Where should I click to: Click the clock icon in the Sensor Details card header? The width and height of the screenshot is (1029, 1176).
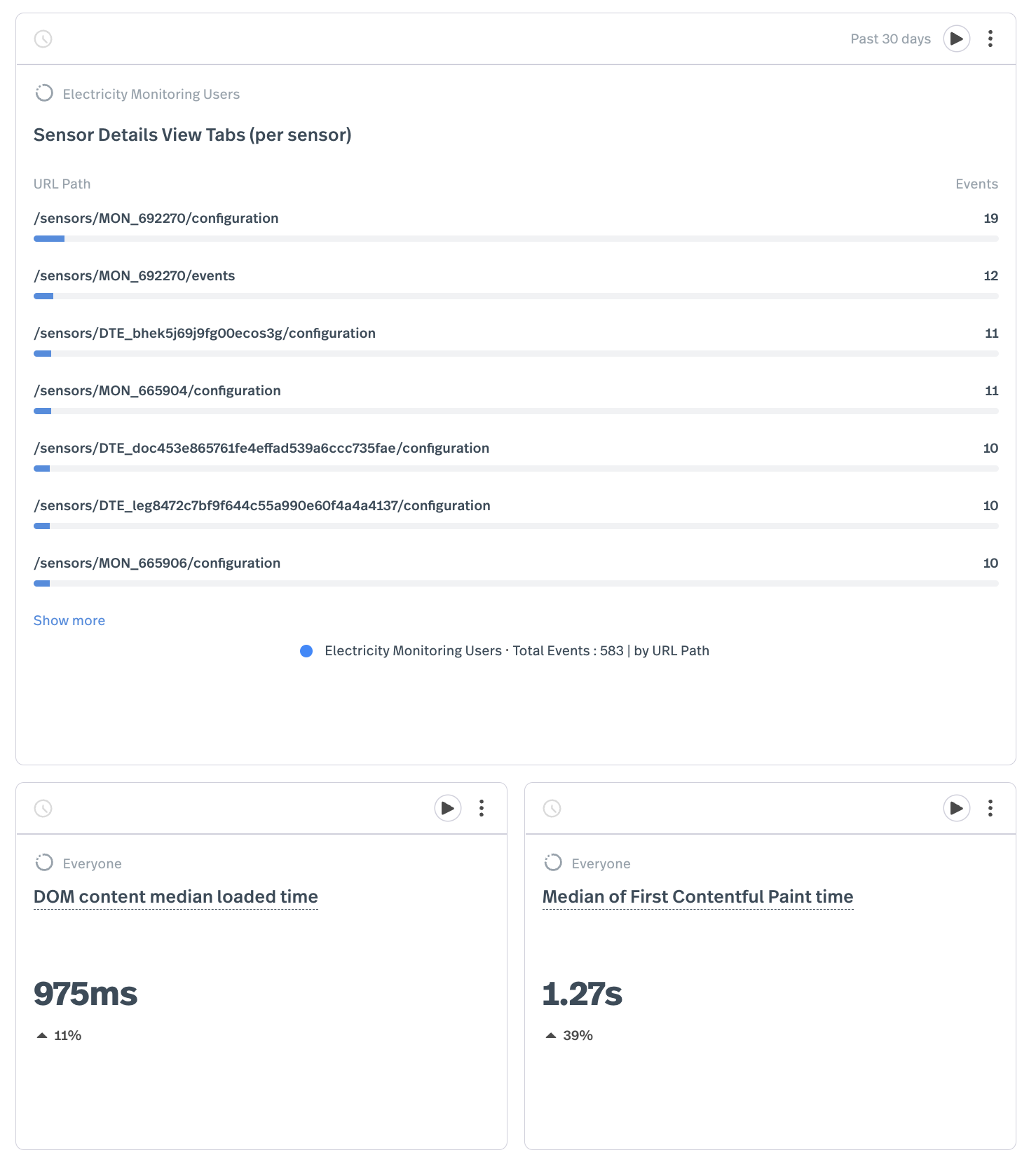[x=43, y=39]
